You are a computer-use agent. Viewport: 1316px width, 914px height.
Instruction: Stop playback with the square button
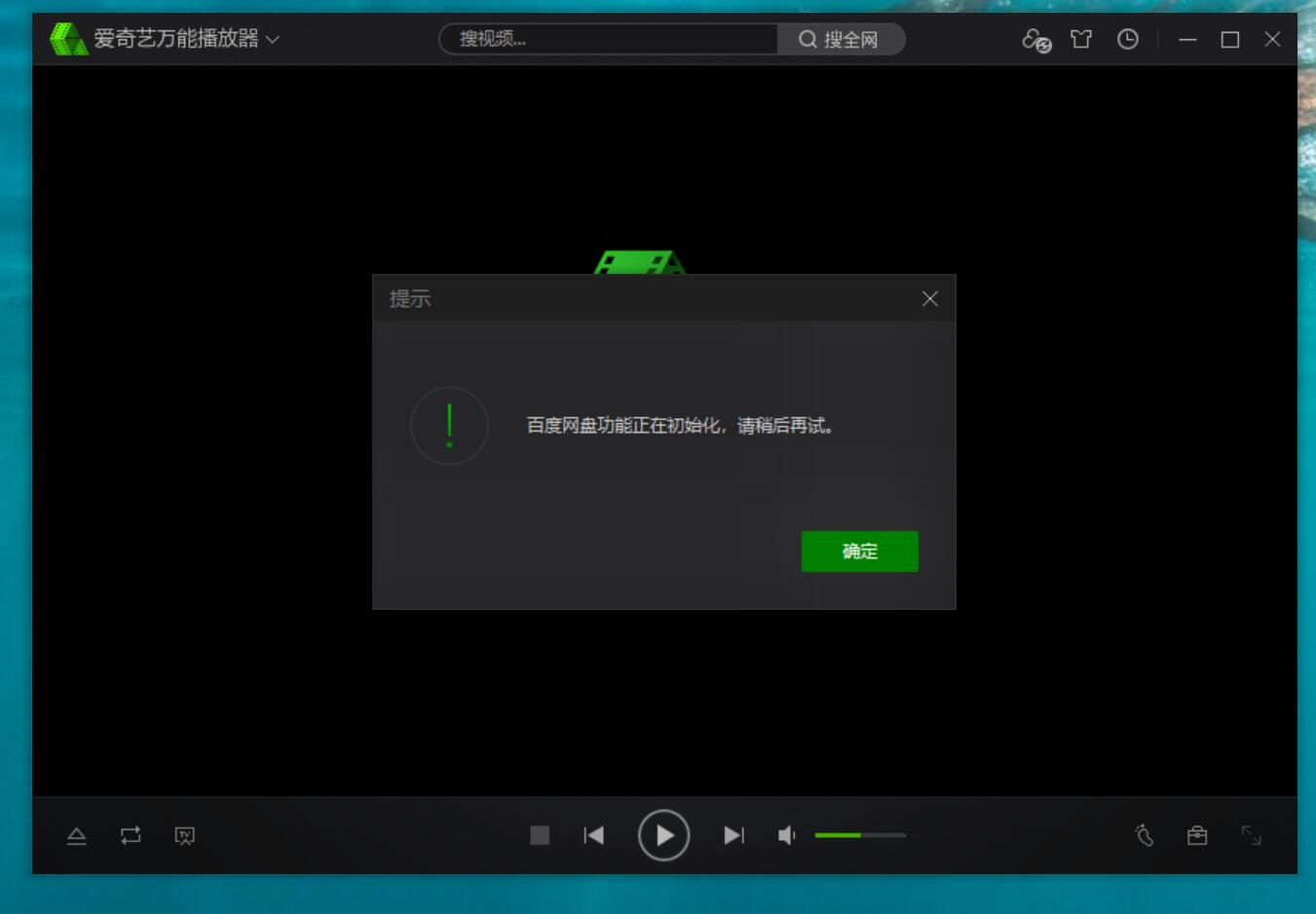click(540, 835)
